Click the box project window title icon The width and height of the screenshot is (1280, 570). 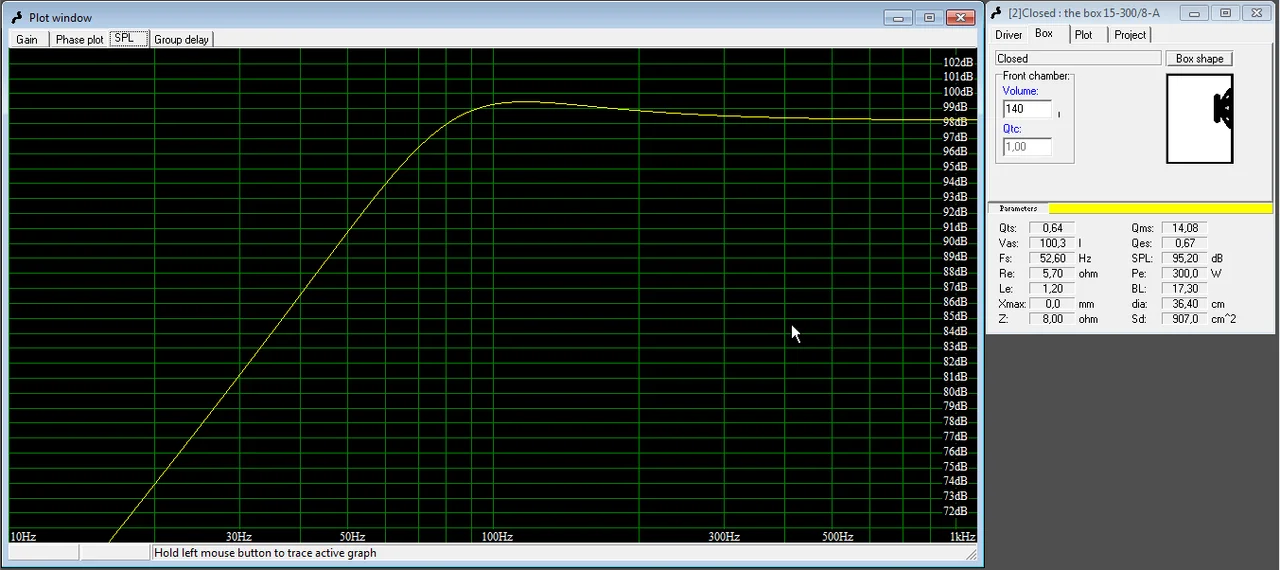coord(996,12)
